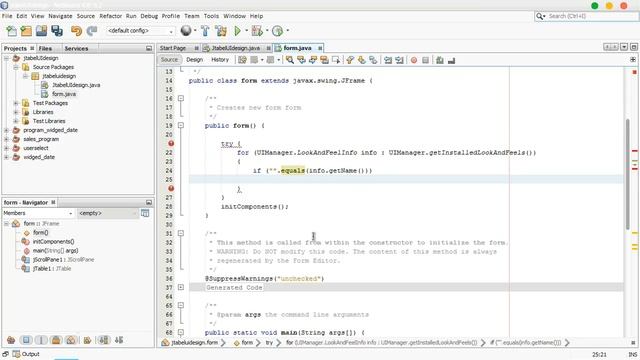
Task: Collapse the form() constructor fold on line 19
Action: tap(180, 125)
